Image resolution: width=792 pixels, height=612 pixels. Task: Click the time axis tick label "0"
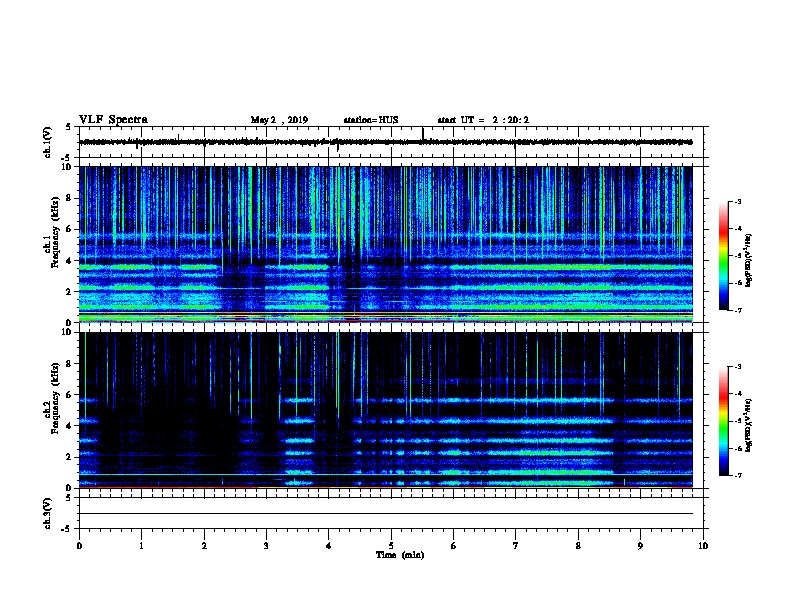[x=79, y=546]
